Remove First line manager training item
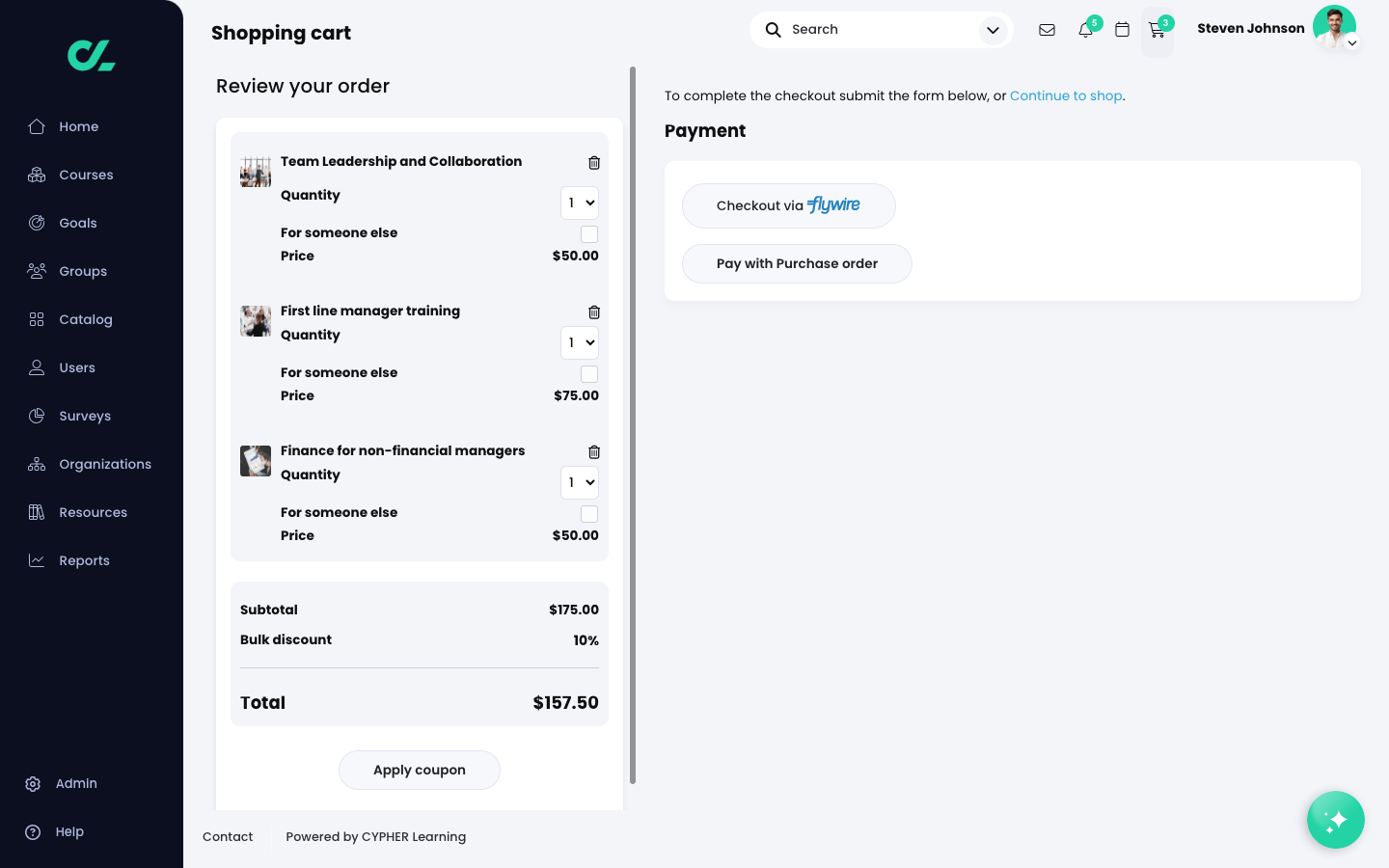The image size is (1389, 868). 594,312
